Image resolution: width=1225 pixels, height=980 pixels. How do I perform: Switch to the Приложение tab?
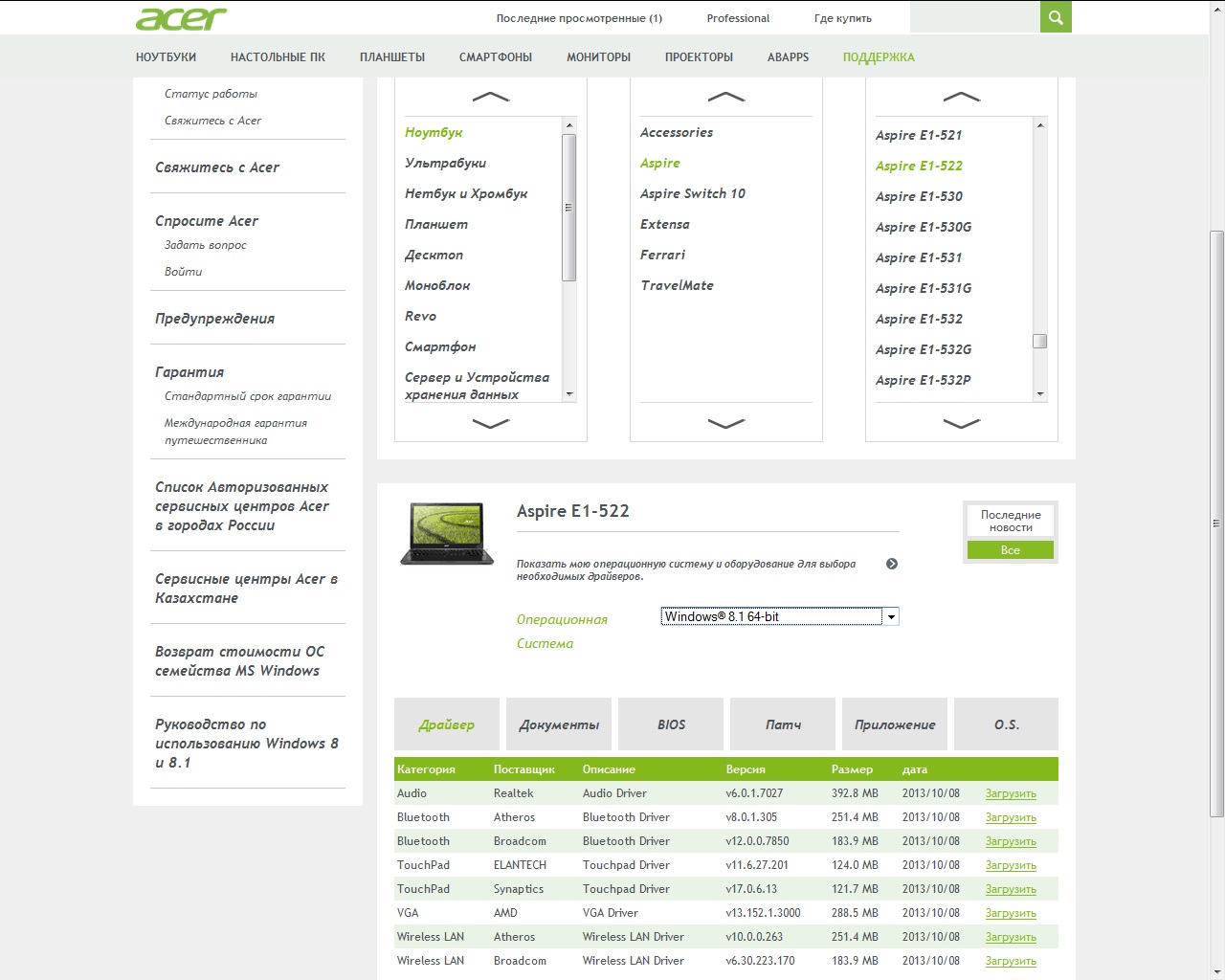(895, 724)
